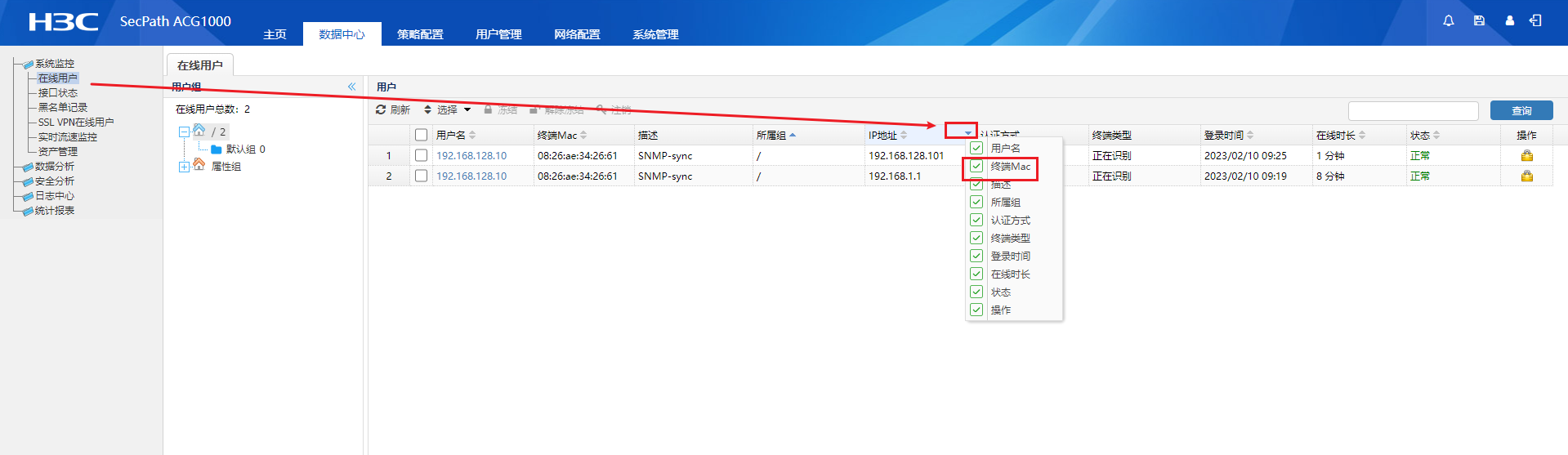Open the 选择 dropdown in toolbar
This screenshot has width=1568, height=455.
(447, 109)
